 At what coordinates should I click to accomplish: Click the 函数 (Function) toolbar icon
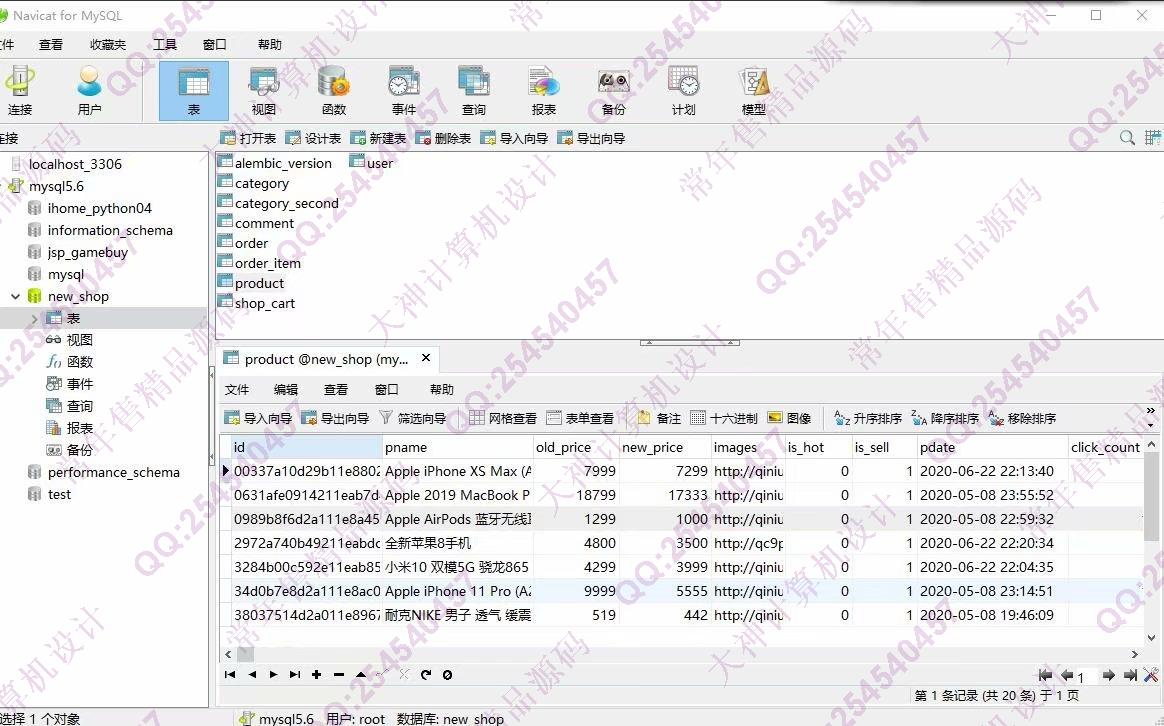333,91
